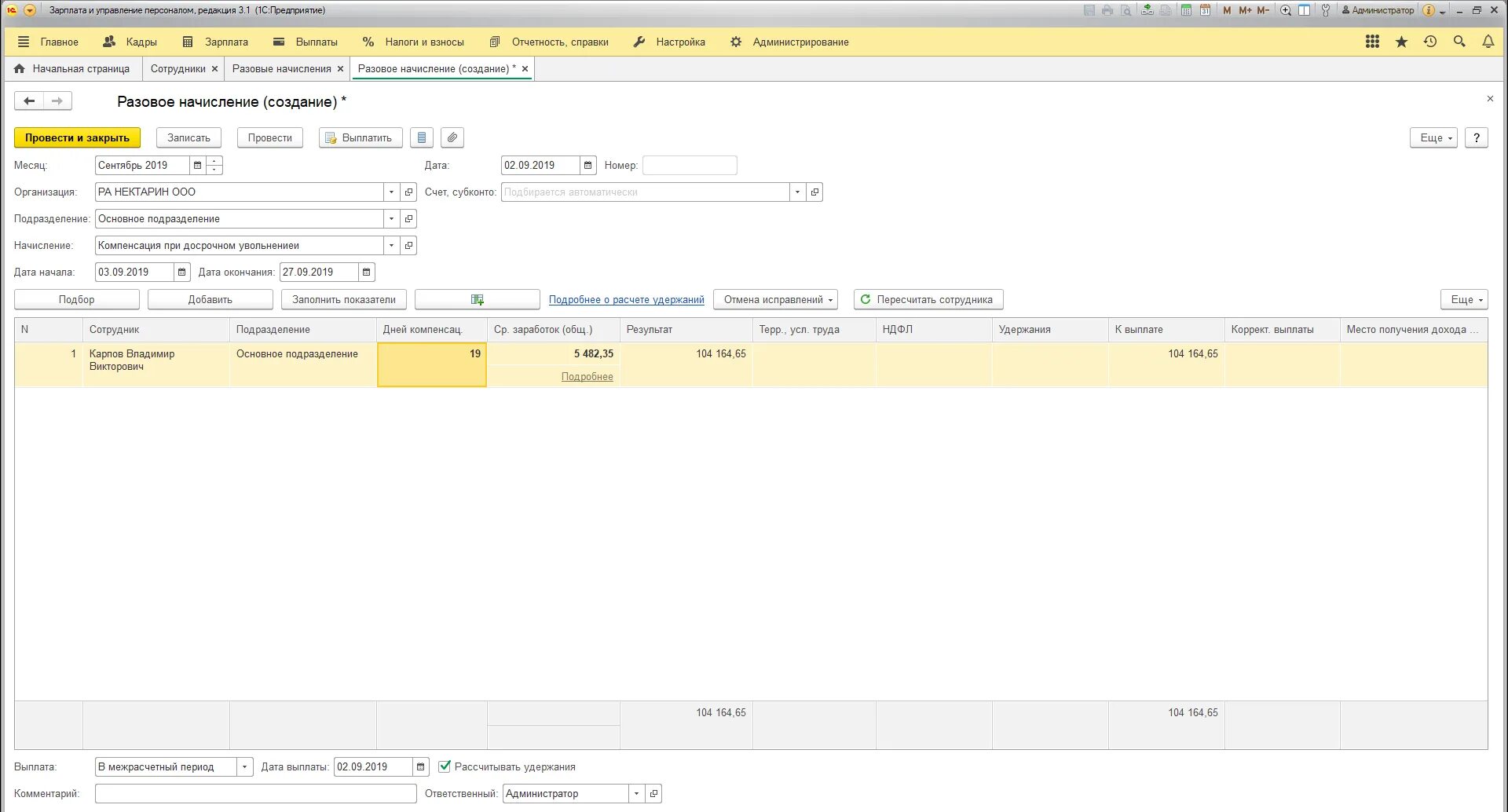Open the calendar picker for Дата выплаты
Image resolution: width=1508 pixels, height=812 pixels.
pos(421,766)
